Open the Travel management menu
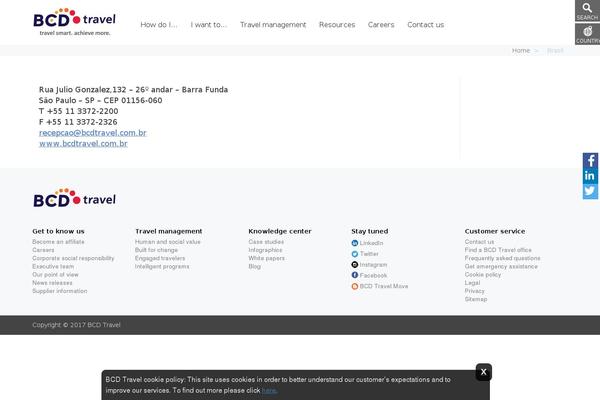 [x=273, y=25]
